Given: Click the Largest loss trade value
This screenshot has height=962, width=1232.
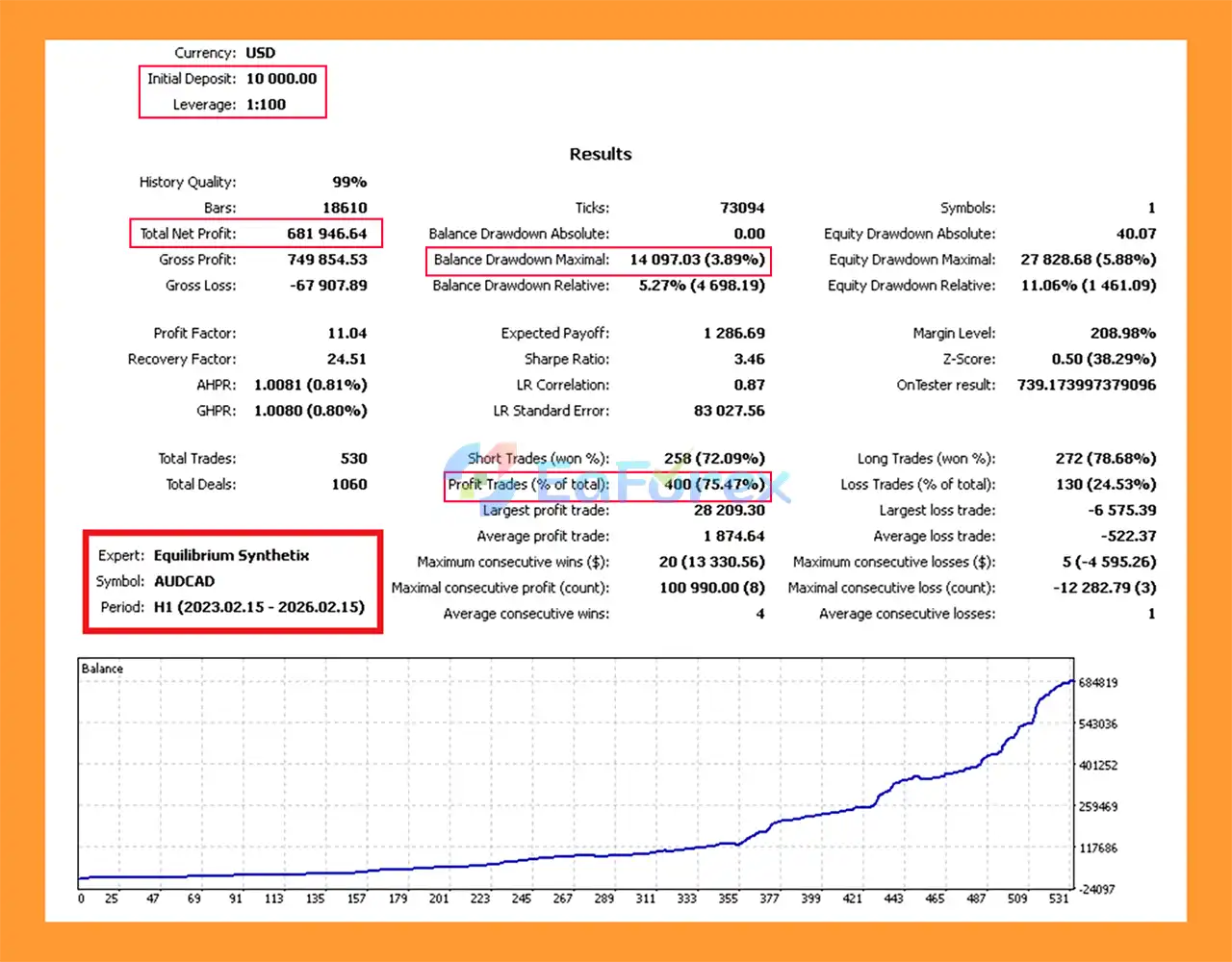Looking at the screenshot, I should pos(1121,511).
